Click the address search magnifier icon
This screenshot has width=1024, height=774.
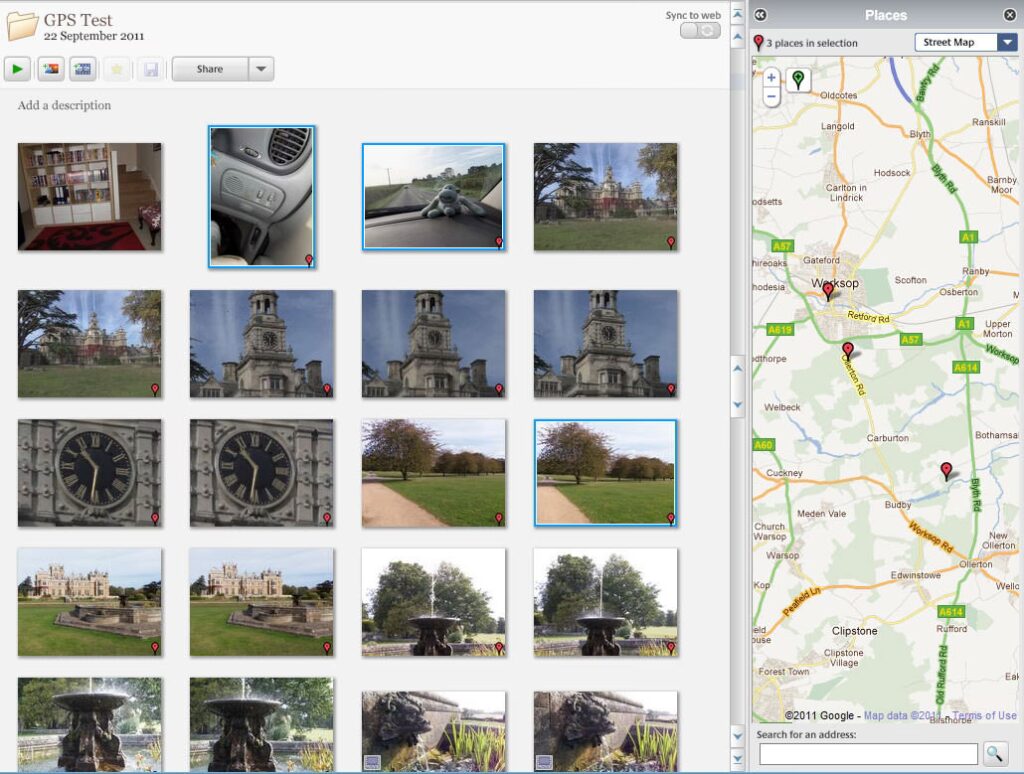pyautogui.click(x=996, y=754)
